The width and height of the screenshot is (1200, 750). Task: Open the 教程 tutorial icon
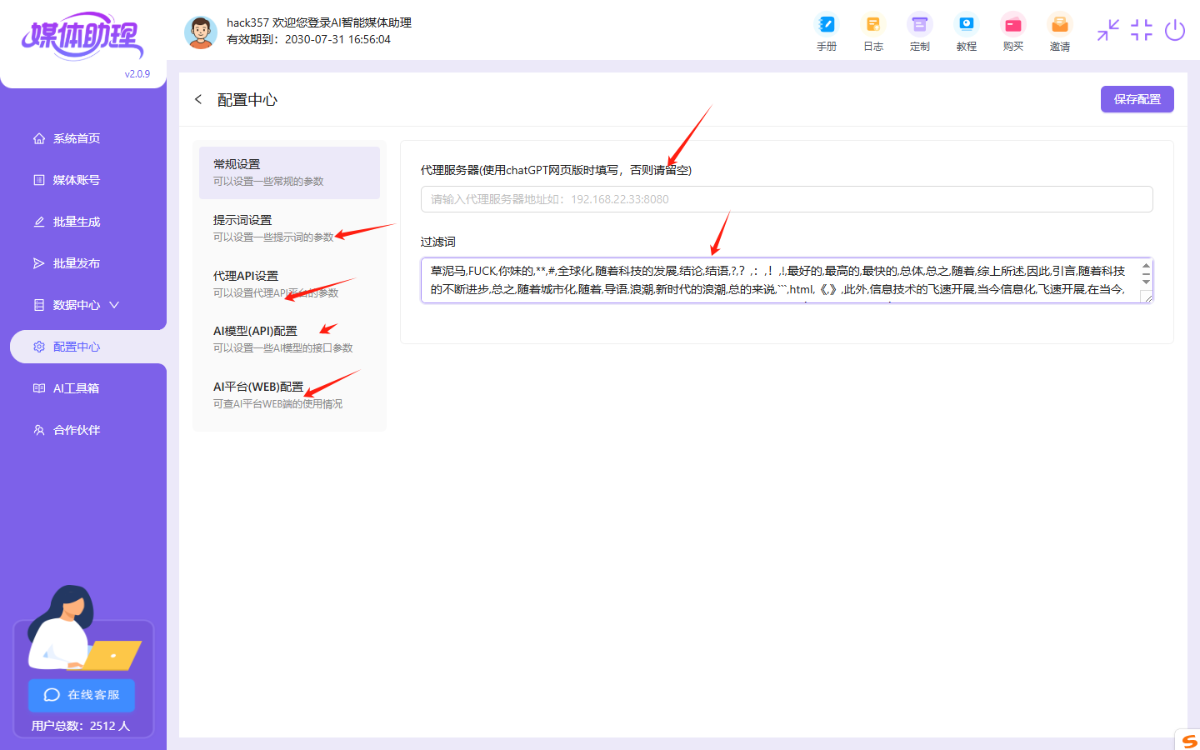click(x=966, y=32)
